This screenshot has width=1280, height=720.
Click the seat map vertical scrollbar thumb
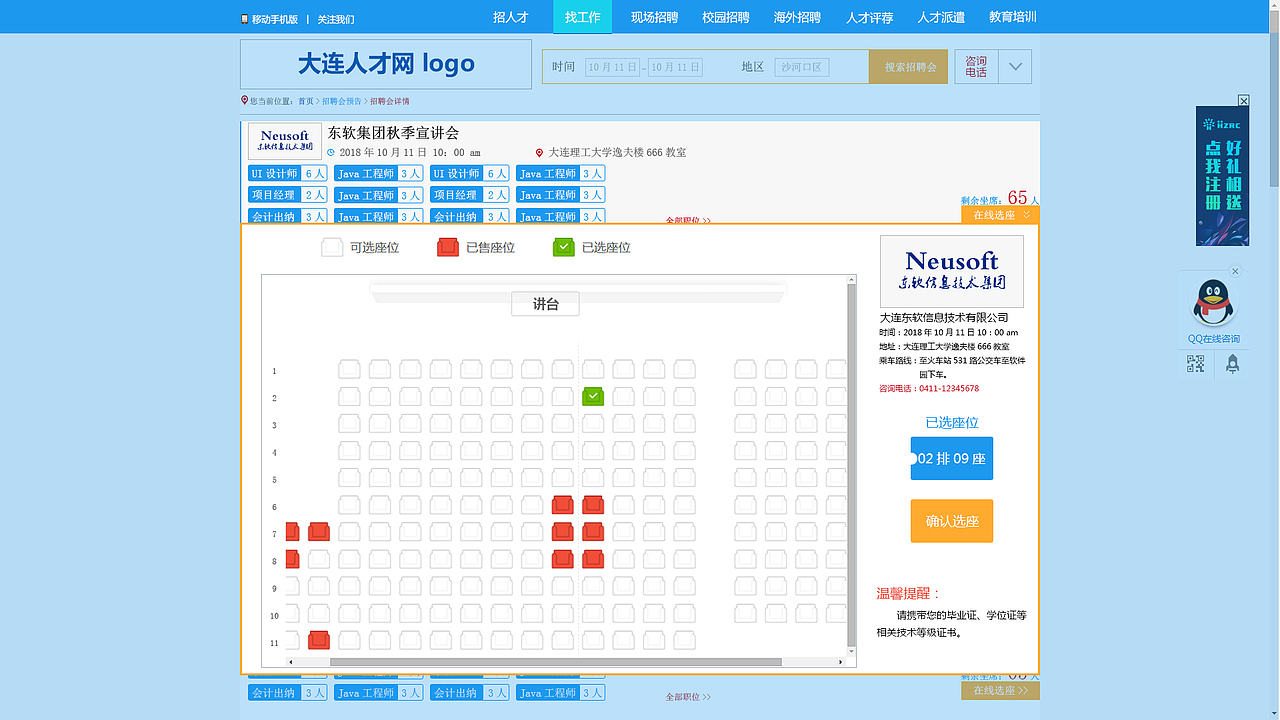852,465
